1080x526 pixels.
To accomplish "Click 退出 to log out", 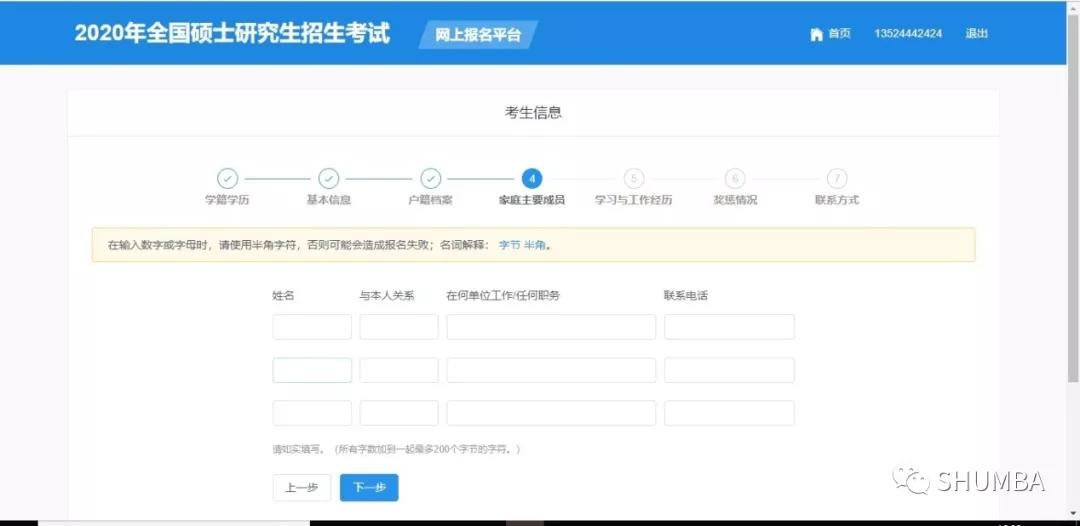I will (x=977, y=34).
